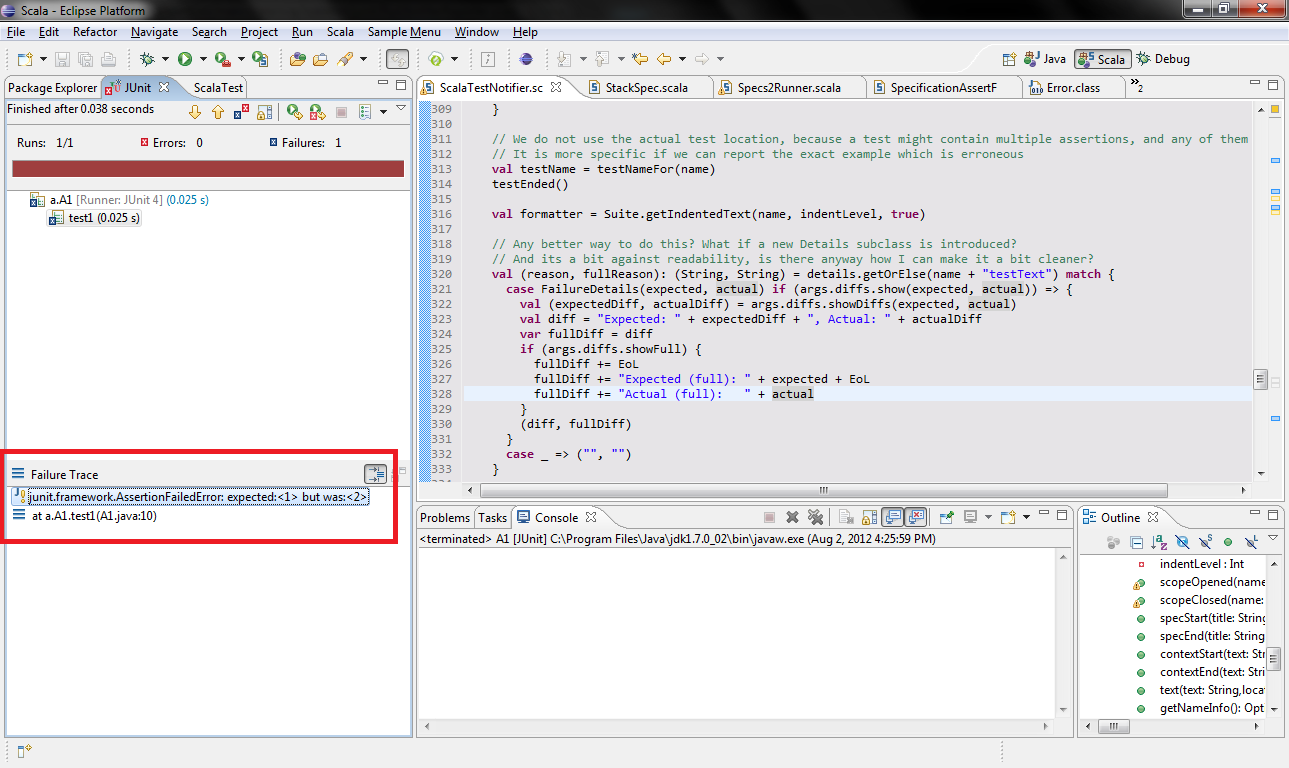Viewport: 1289px width, 768px height.
Task: Open the Run button dropdown arrow
Action: point(203,59)
